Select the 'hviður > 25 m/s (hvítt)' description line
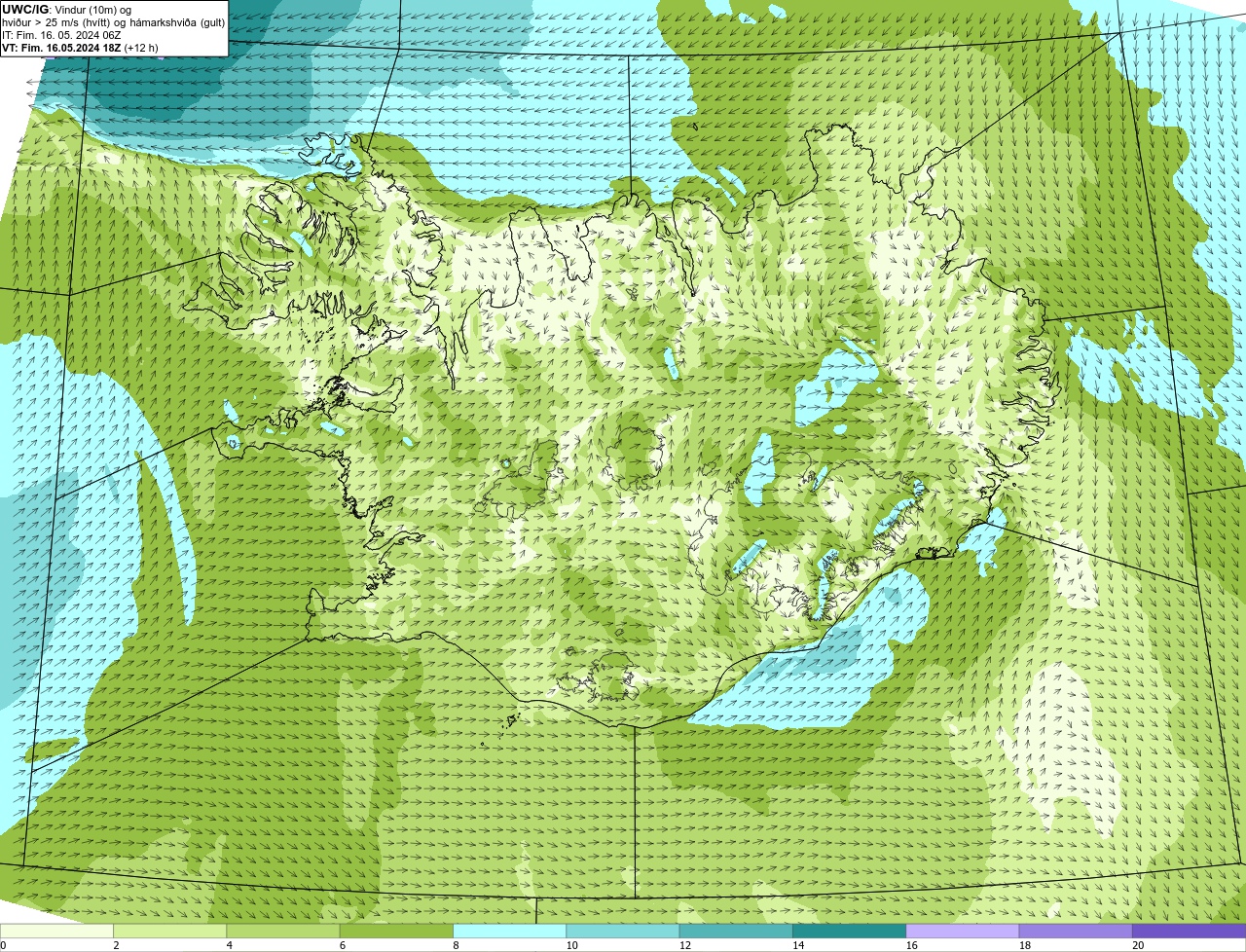This screenshot has height=952, width=1246. tap(113, 22)
